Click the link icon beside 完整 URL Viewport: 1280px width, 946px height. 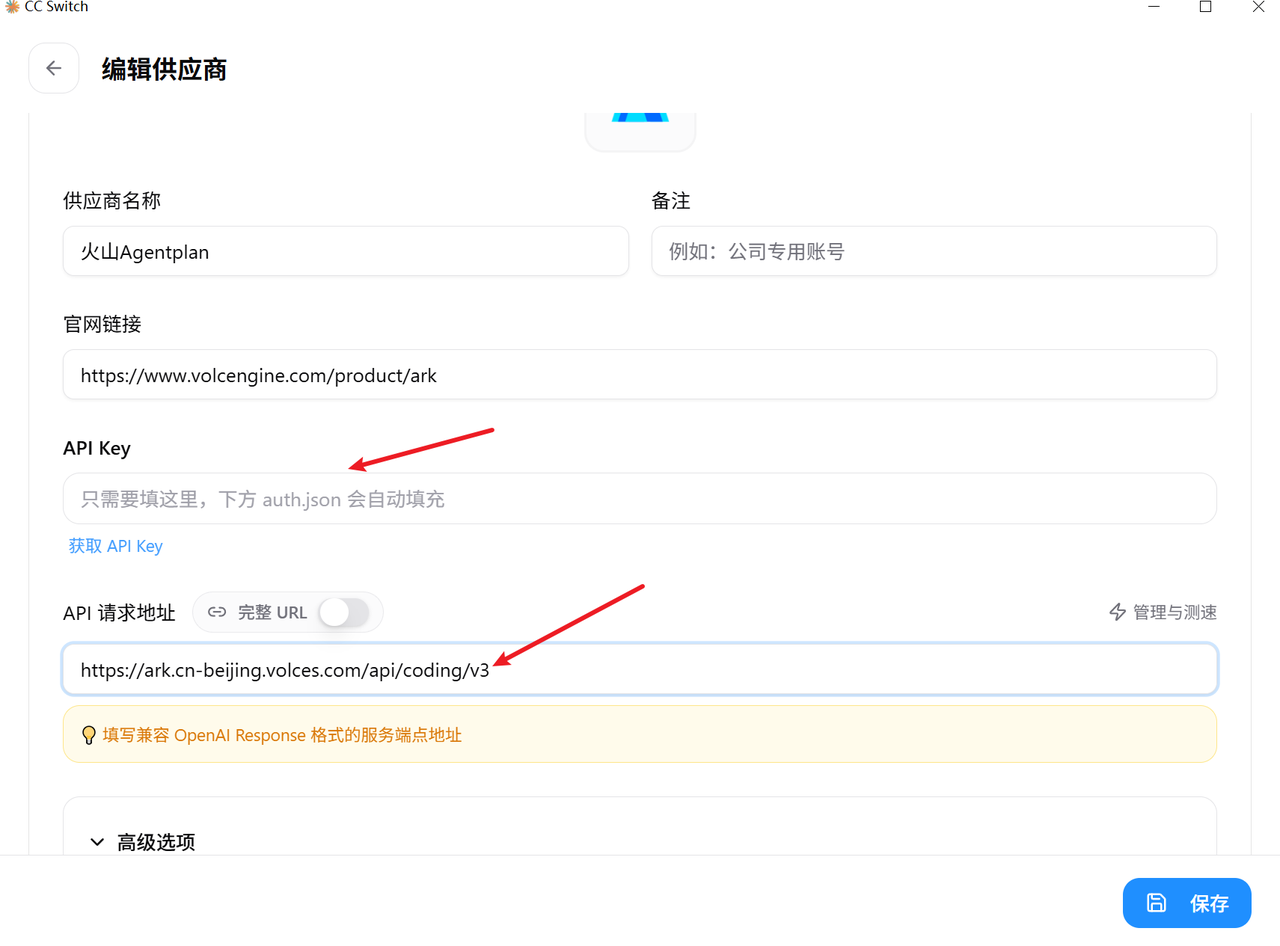pos(217,612)
